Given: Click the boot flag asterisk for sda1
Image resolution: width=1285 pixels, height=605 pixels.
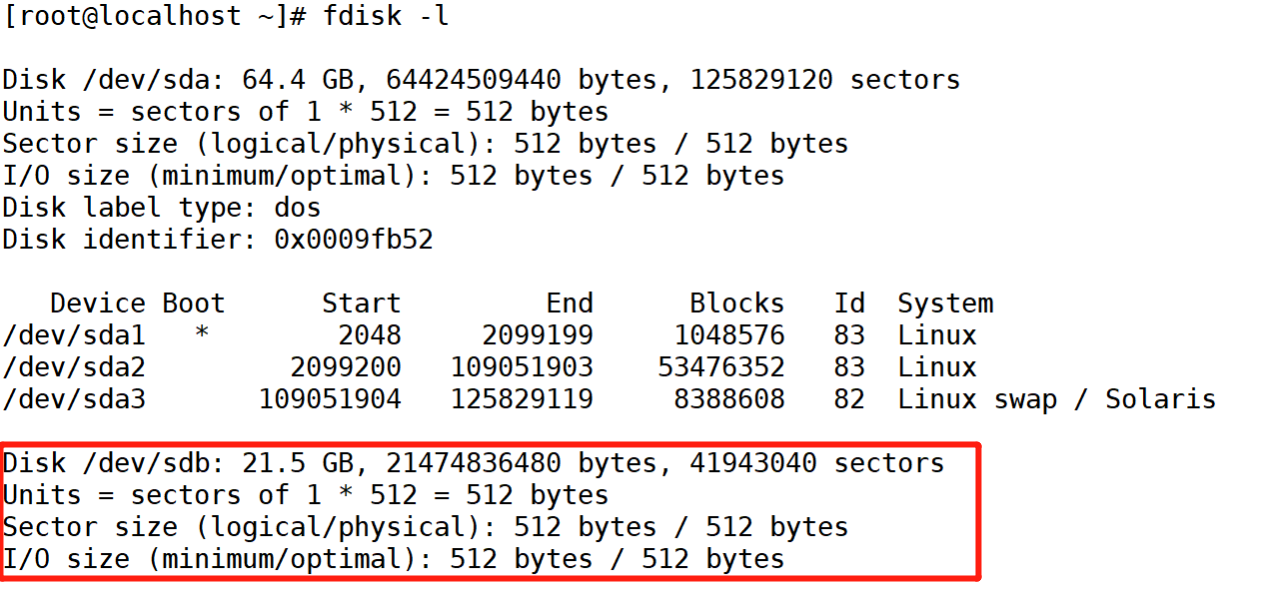Looking at the screenshot, I should pos(202,335).
